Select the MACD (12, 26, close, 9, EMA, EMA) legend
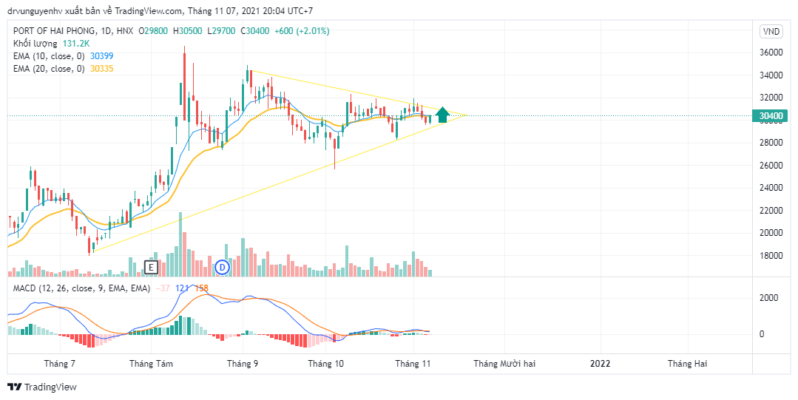798x400 pixels. tap(81, 289)
